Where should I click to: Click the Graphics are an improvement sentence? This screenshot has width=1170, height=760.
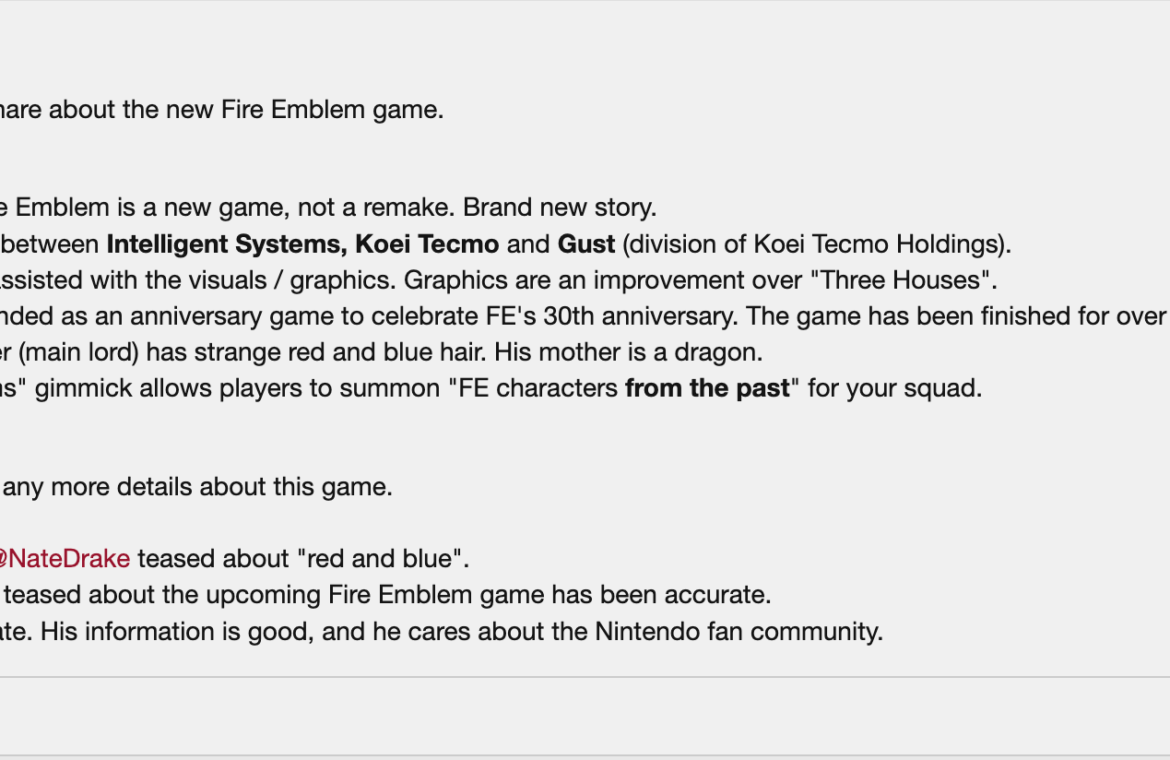(x=700, y=280)
